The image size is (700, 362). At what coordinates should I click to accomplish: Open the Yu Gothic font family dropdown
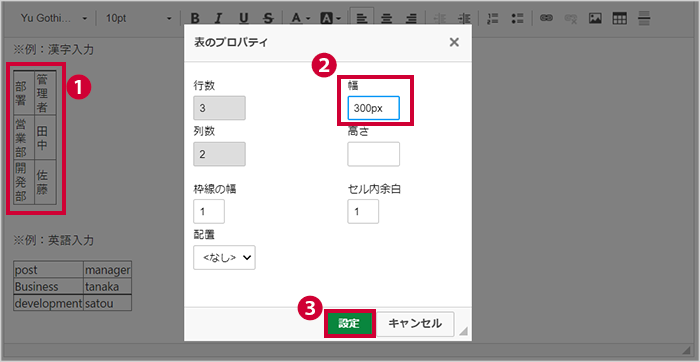click(x=54, y=18)
